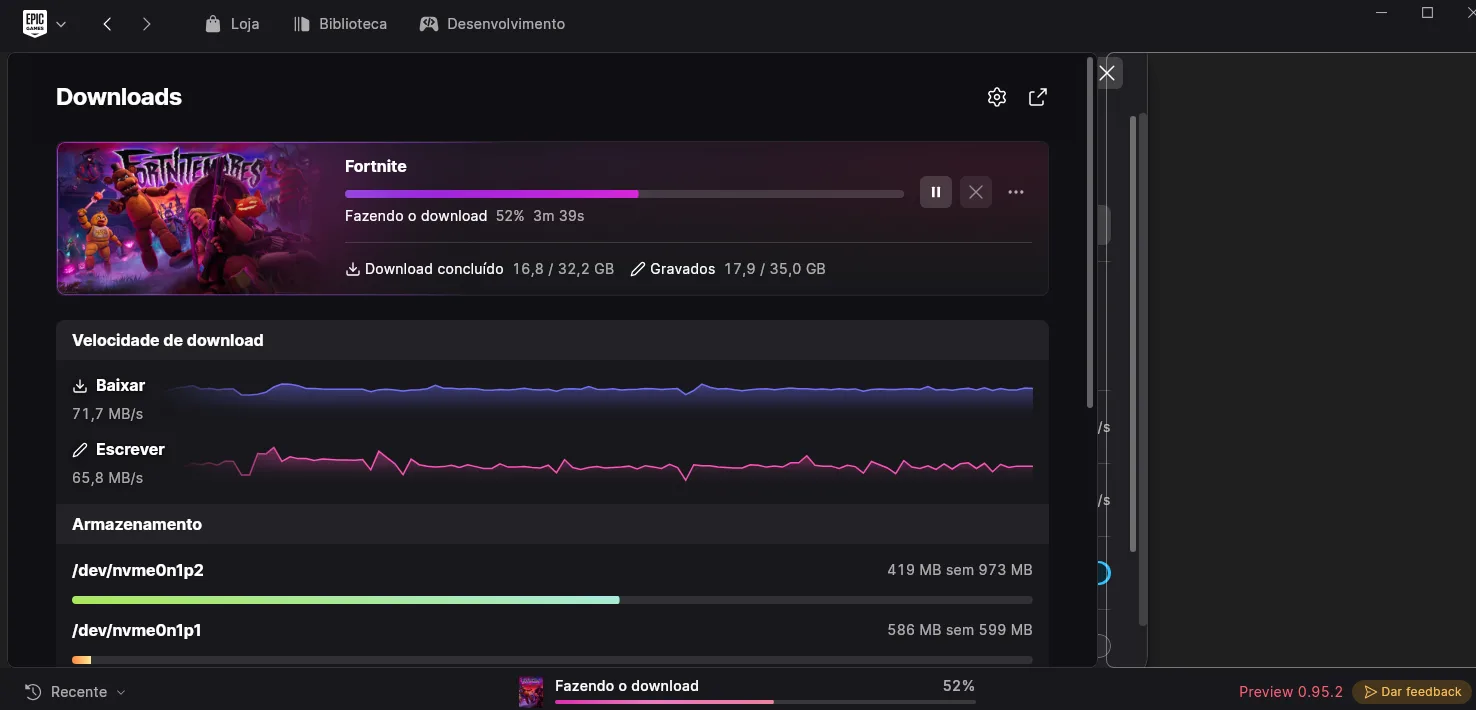Click the Download concluído icon
1476x710 pixels.
[x=352, y=269]
